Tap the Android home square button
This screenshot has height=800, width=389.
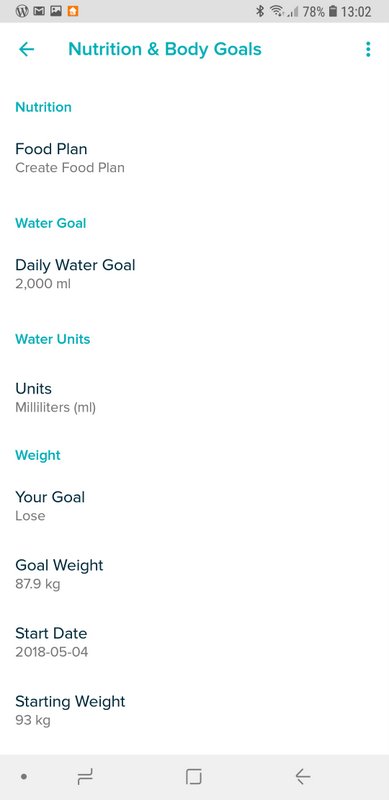[193, 777]
